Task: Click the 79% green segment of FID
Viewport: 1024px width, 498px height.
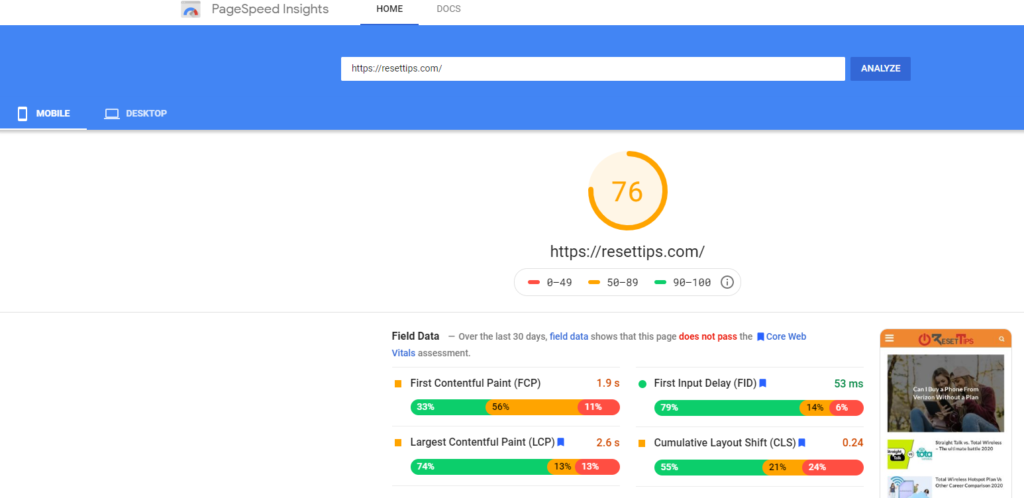Action: point(728,408)
